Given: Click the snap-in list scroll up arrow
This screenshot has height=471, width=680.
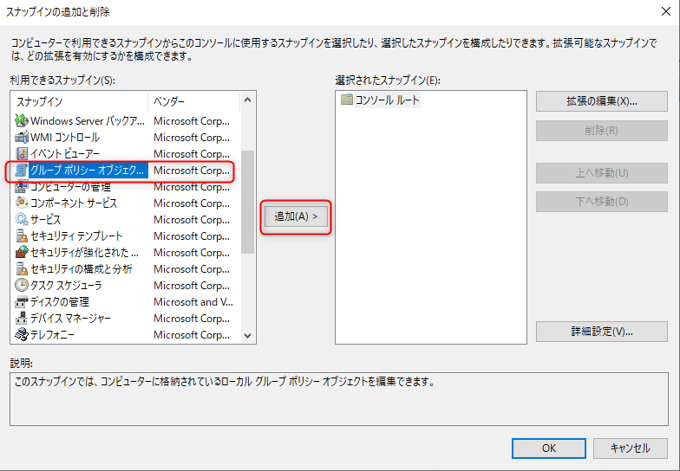Looking at the screenshot, I should [x=248, y=100].
